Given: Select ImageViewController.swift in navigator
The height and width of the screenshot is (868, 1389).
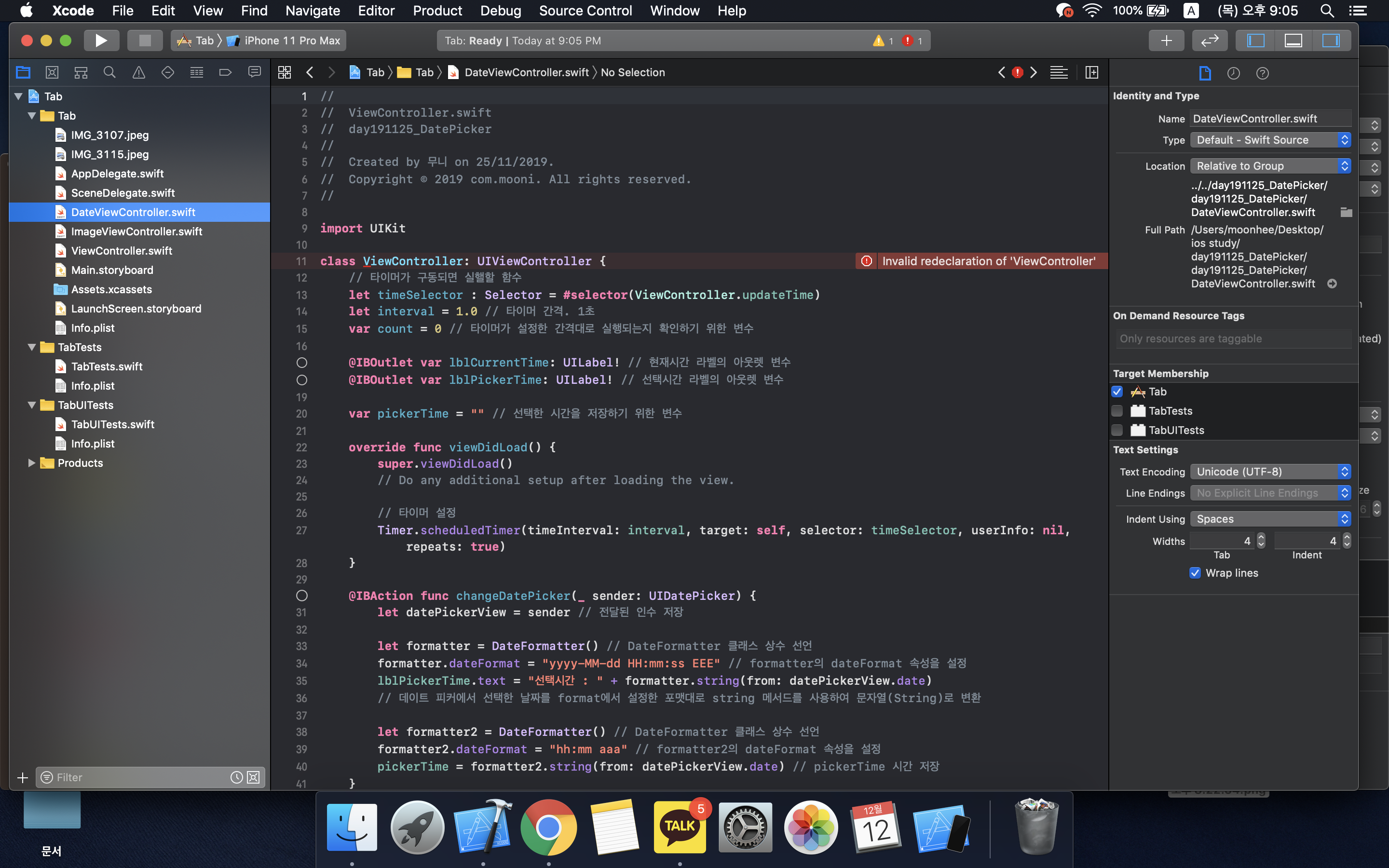Looking at the screenshot, I should click(136, 231).
